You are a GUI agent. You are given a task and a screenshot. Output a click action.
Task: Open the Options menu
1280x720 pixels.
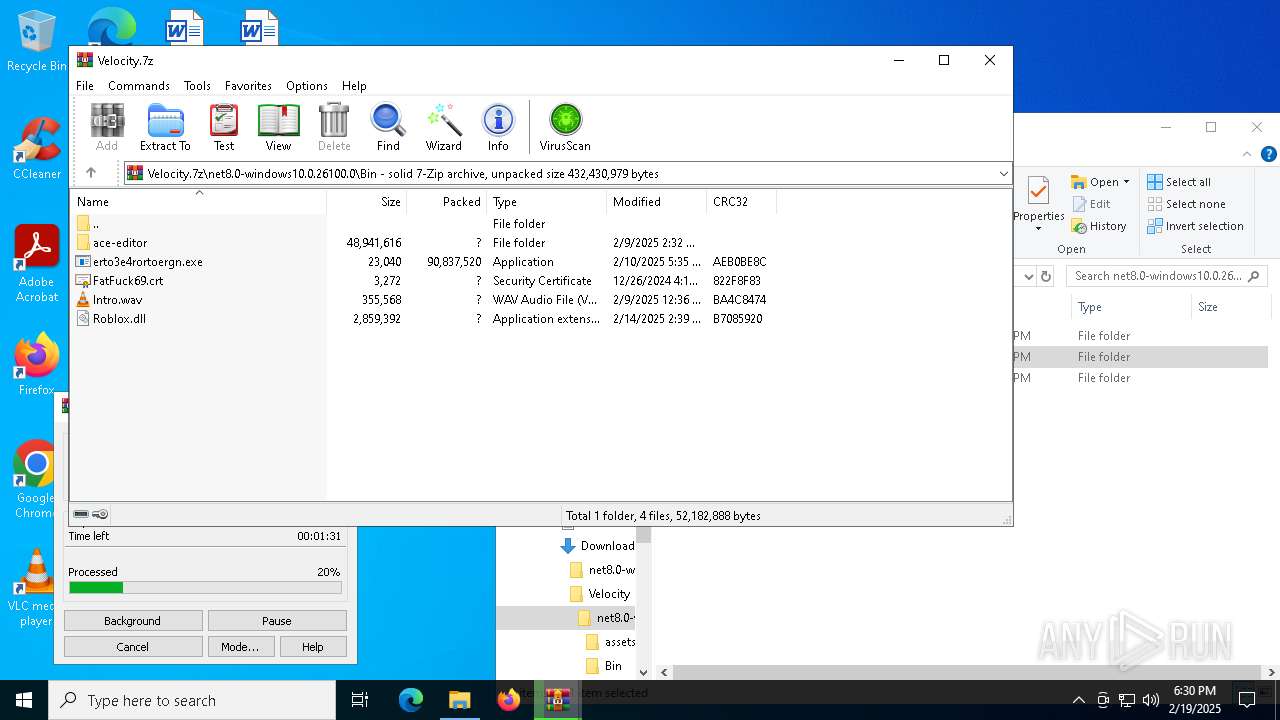point(307,86)
